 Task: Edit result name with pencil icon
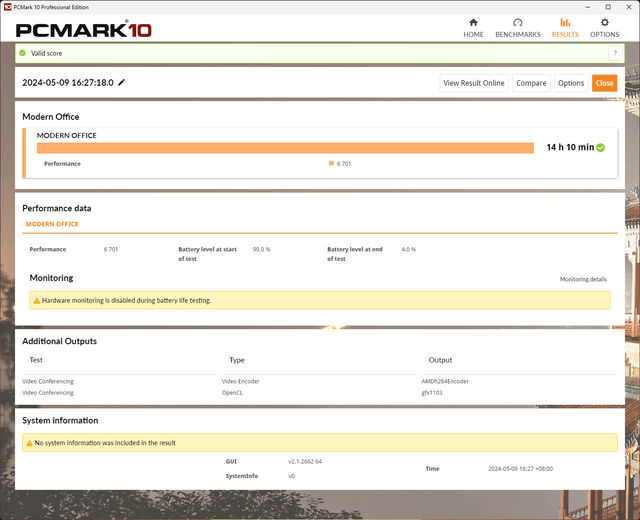tap(122, 82)
